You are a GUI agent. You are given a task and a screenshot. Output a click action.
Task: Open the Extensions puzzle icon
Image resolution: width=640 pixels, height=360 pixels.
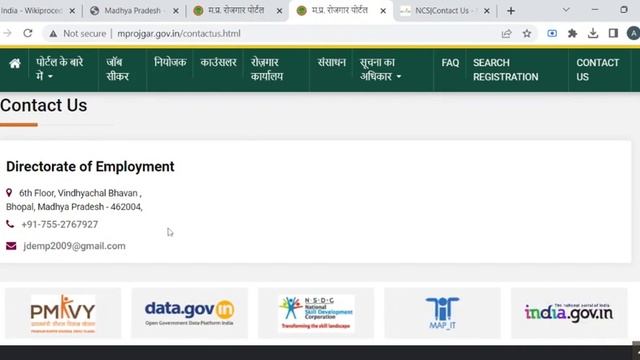(x=572, y=33)
